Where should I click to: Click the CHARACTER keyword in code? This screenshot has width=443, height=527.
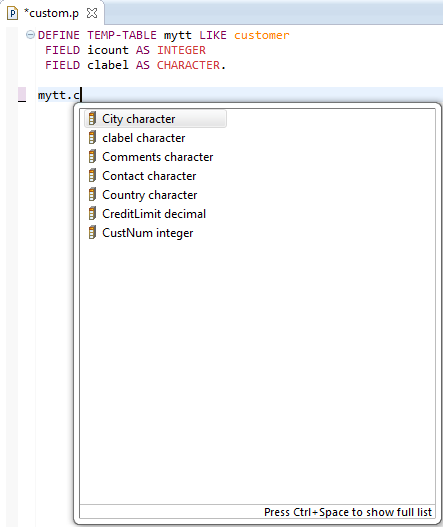coord(188,65)
